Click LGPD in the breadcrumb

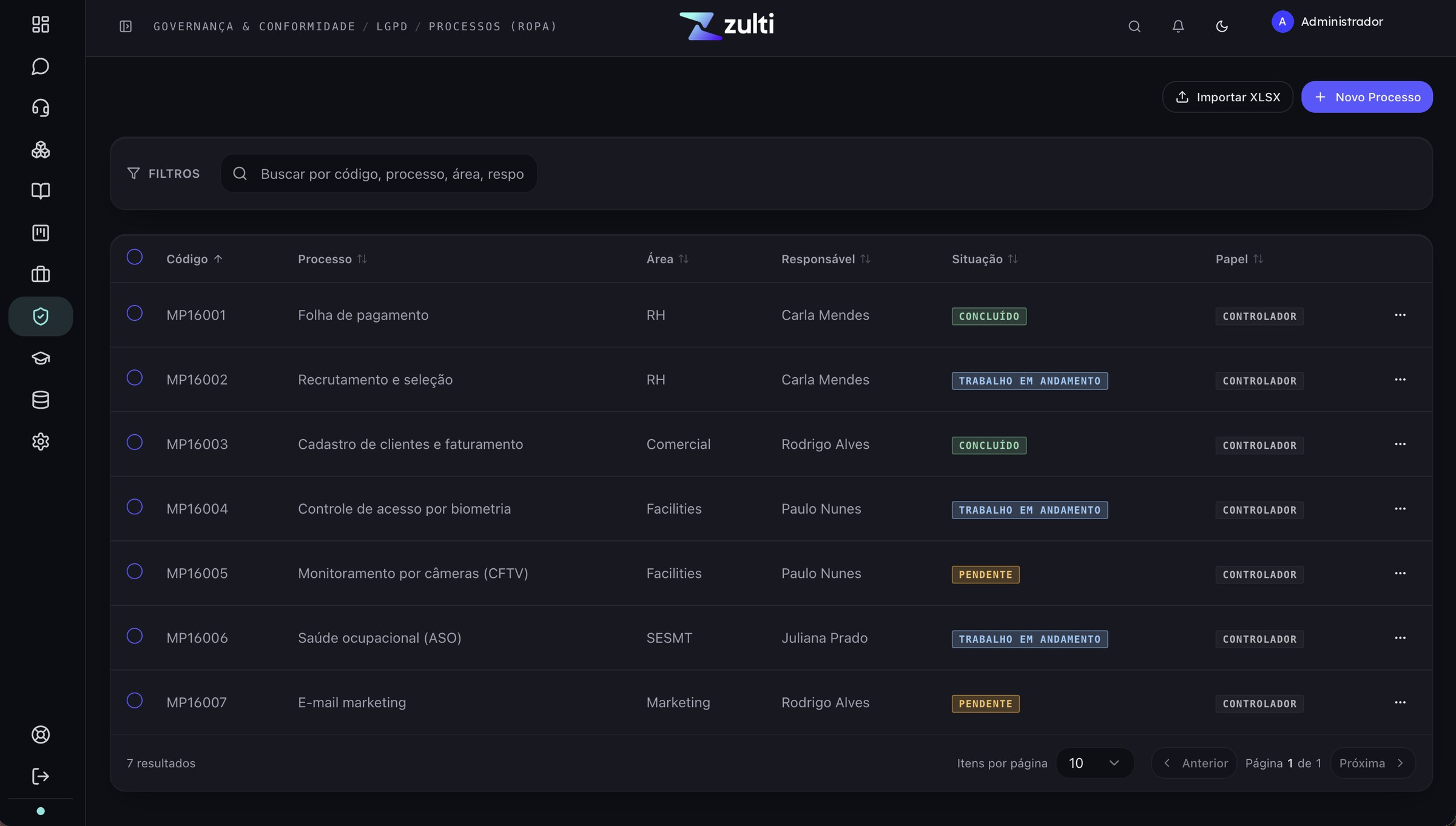[392, 26]
